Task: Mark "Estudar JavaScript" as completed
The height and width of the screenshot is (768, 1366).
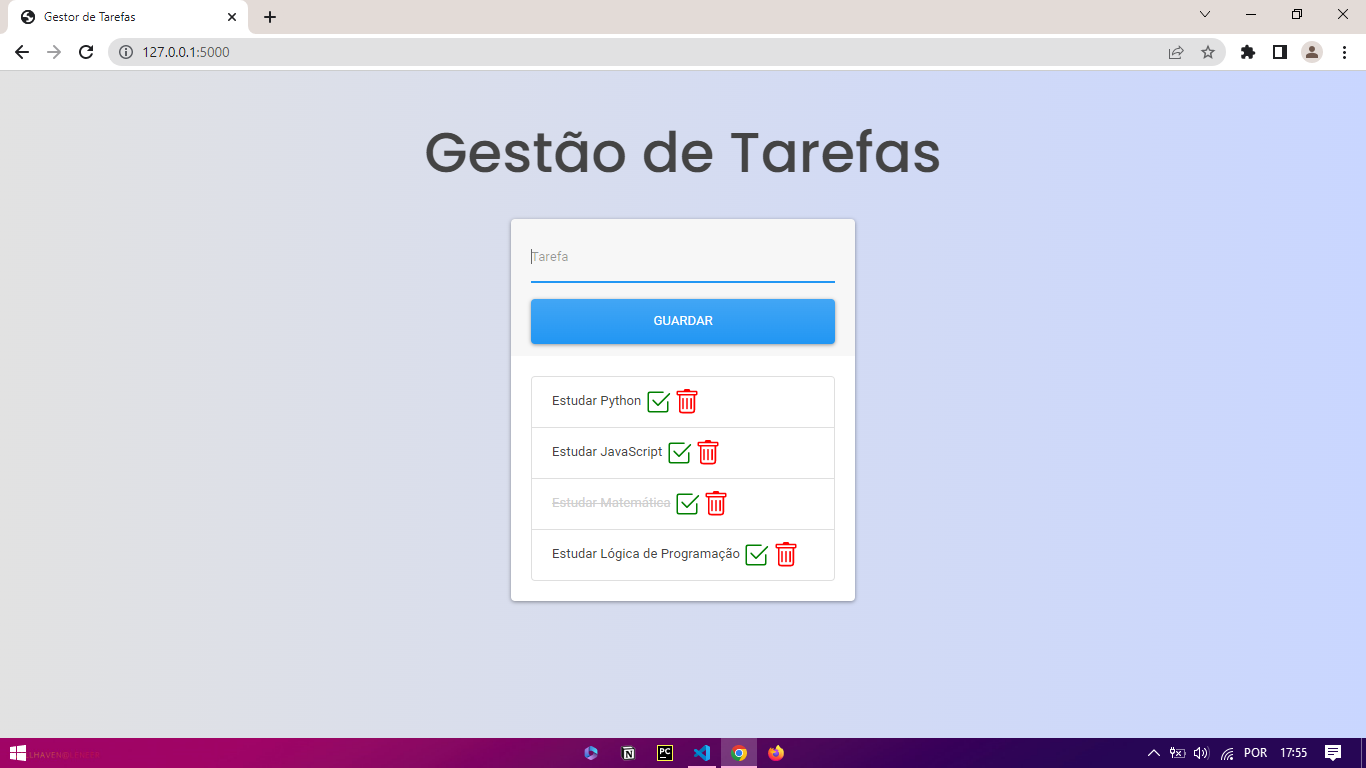Action: click(679, 452)
